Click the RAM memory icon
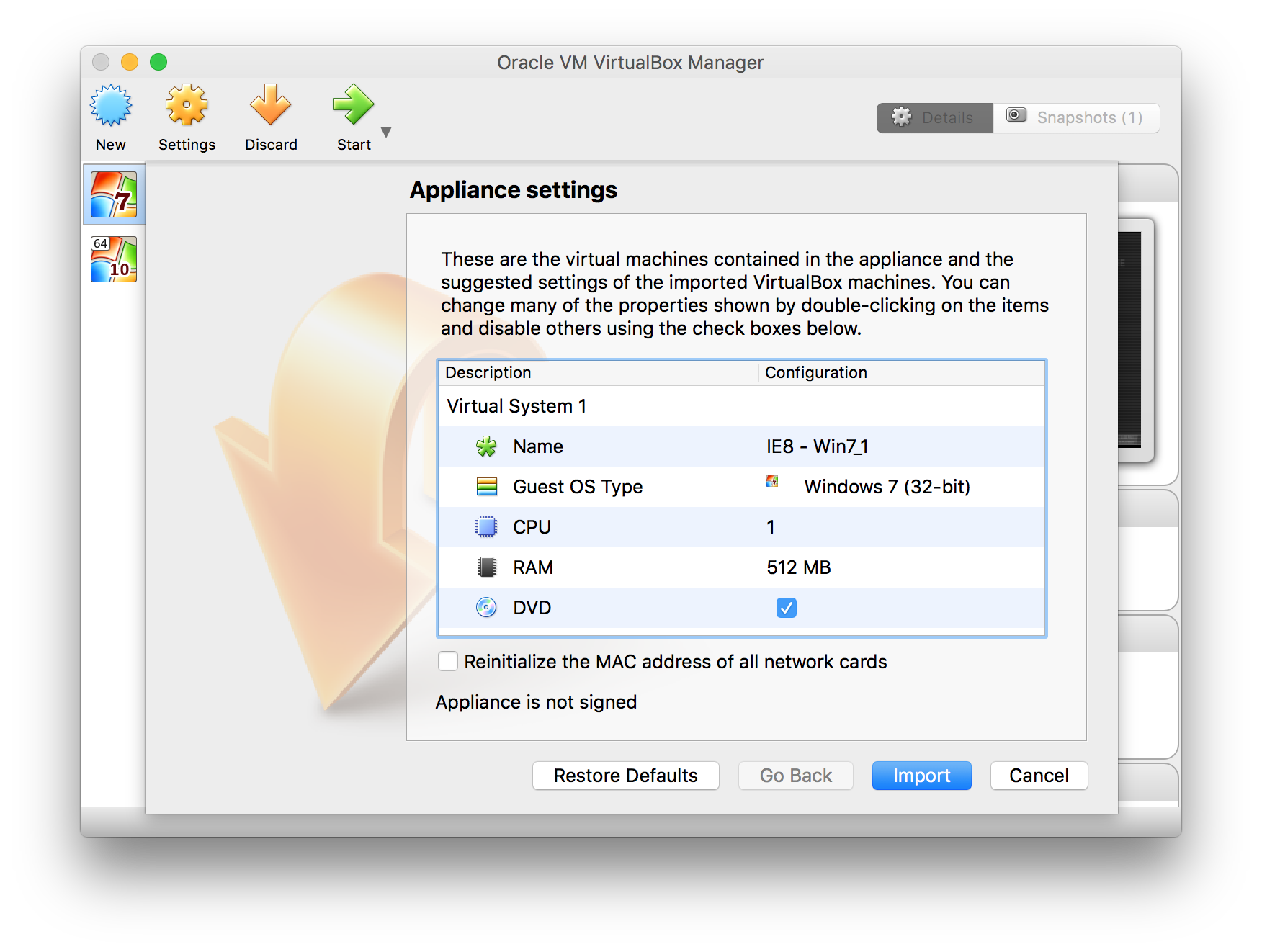The image size is (1262, 952). (487, 567)
